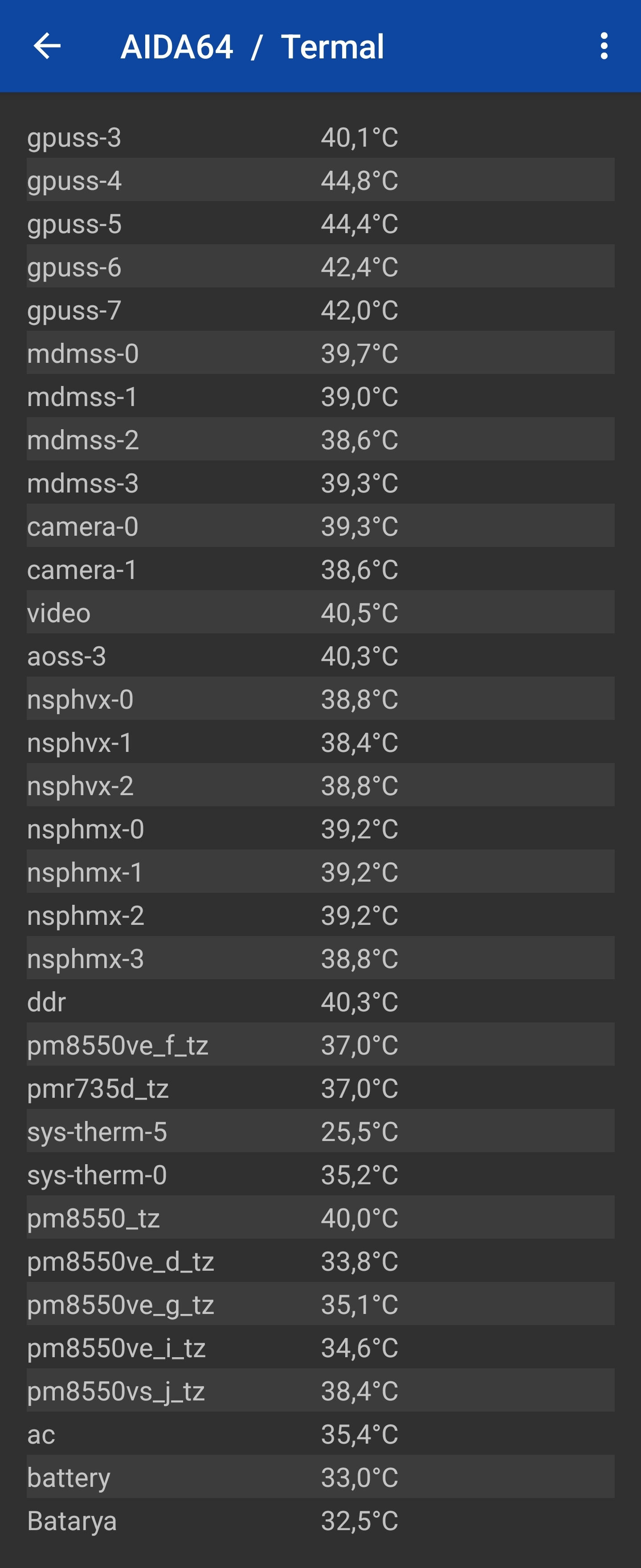Select the nsphvx-1 row

(321, 742)
